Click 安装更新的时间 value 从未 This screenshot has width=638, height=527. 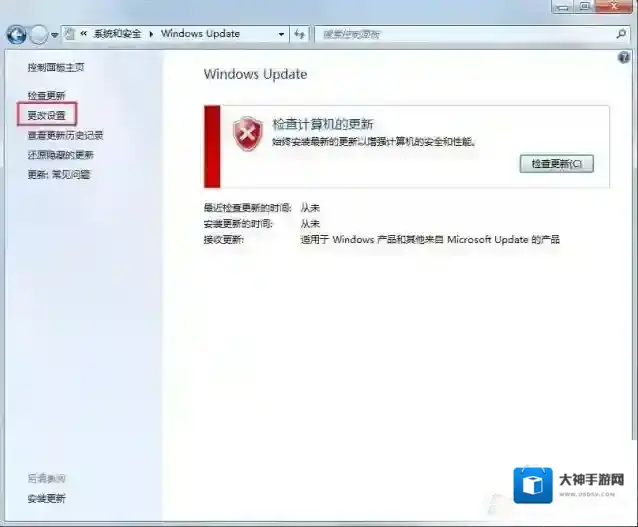[x=310, y=223]
